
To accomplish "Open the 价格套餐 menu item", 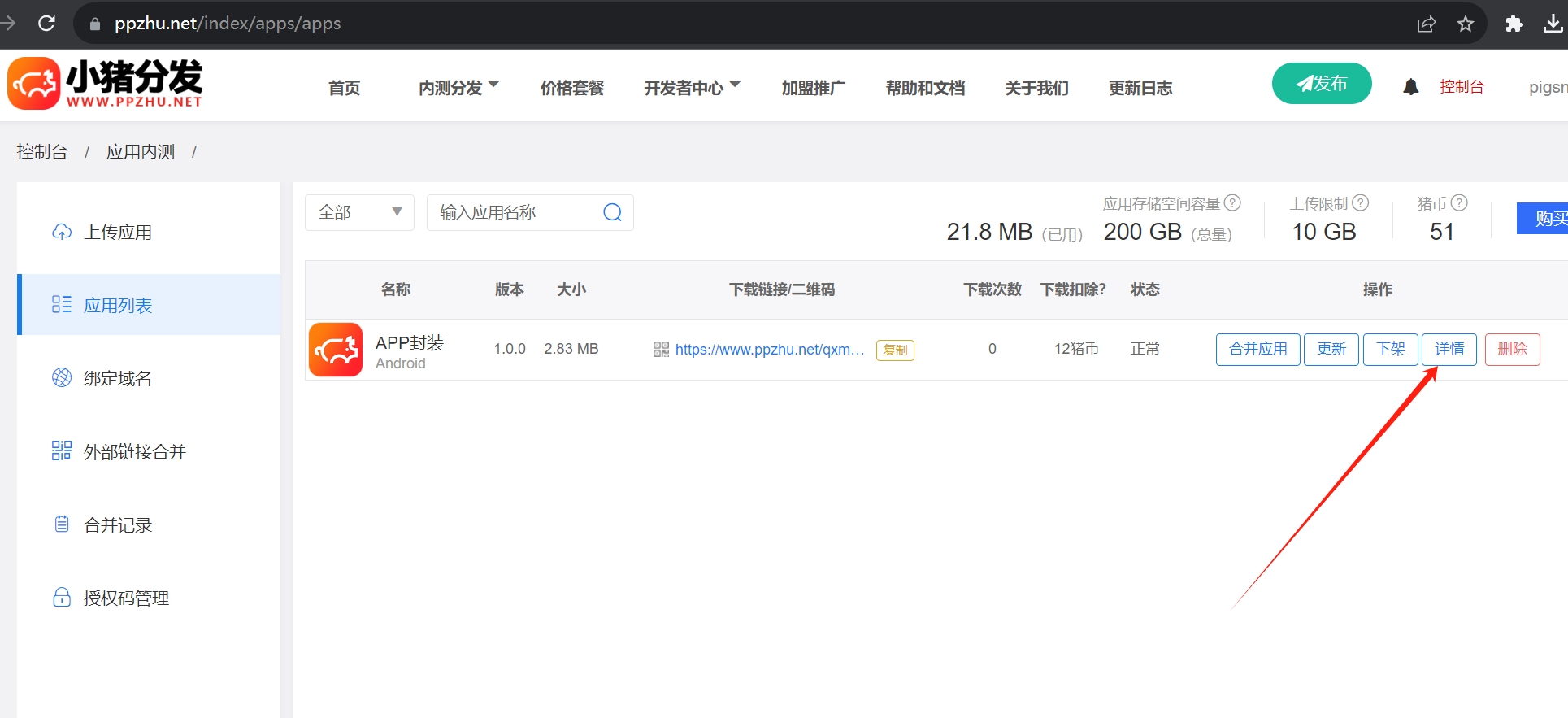I will 572,88.
